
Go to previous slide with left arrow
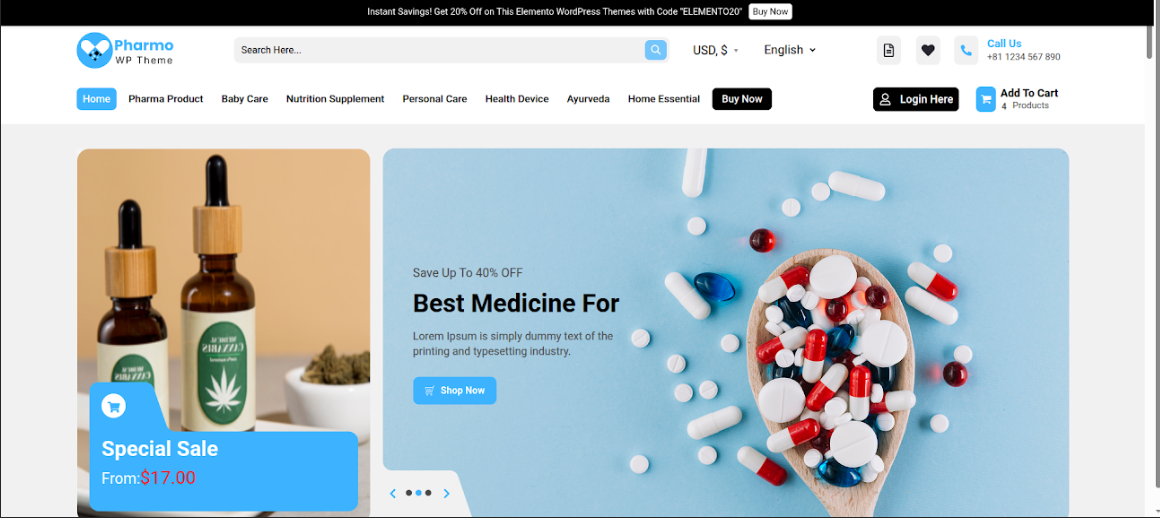(x=393, y=493)
